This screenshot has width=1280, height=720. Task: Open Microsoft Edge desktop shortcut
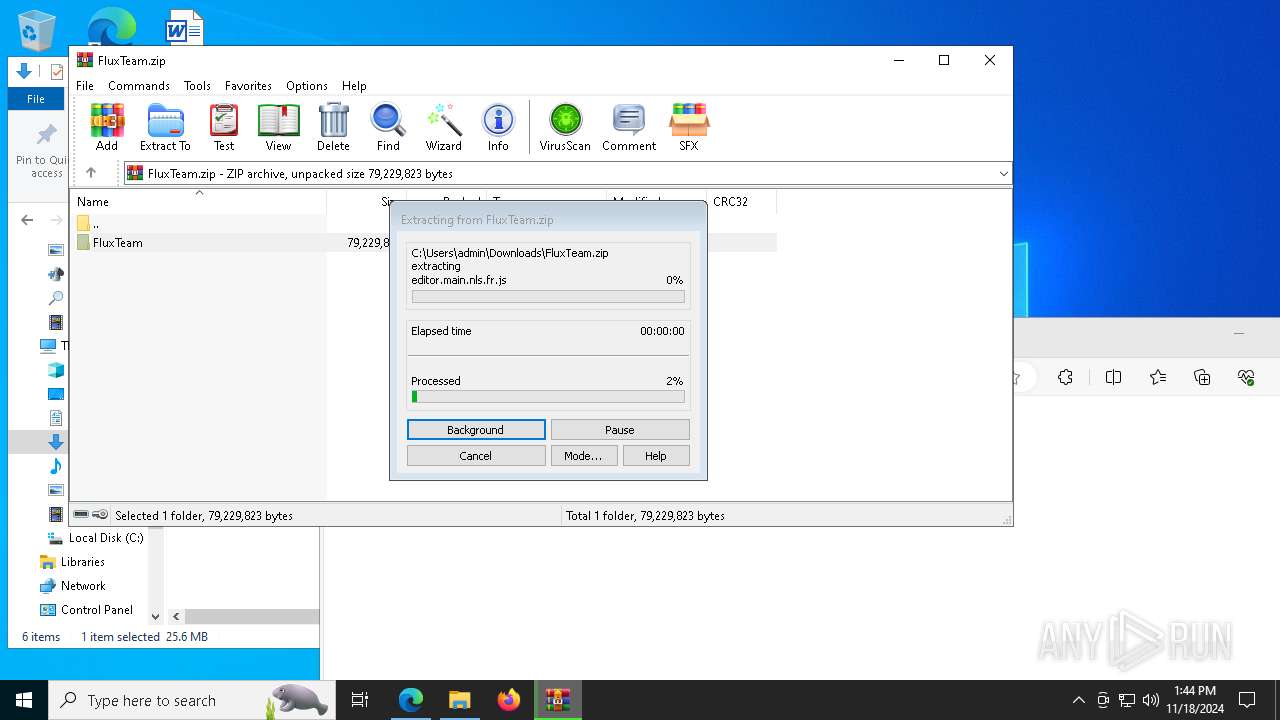click(x=112, y=26)
